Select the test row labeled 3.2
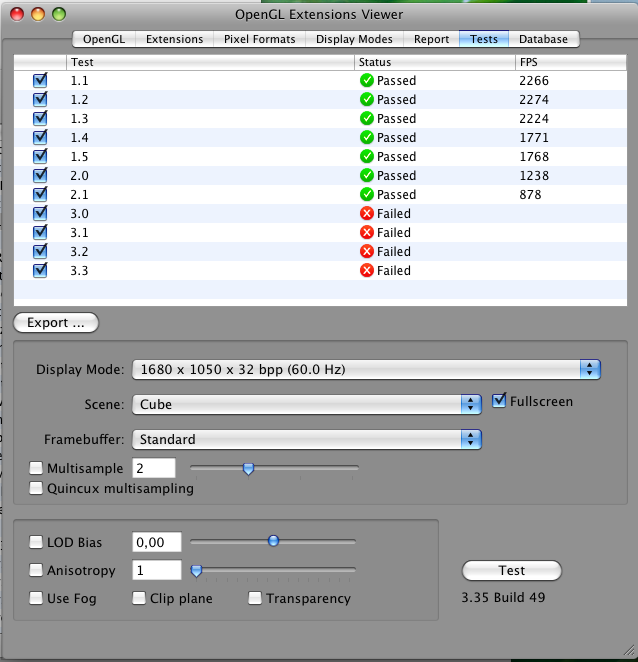The image size is (638, 662). [320, 251]
